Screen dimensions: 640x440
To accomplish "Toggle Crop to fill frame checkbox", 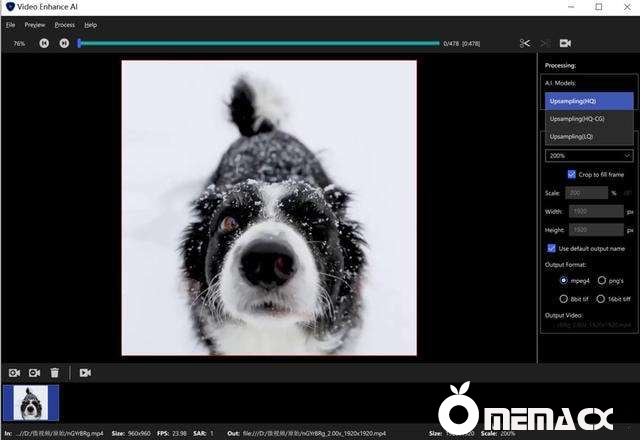I will (x=571, y=174).
